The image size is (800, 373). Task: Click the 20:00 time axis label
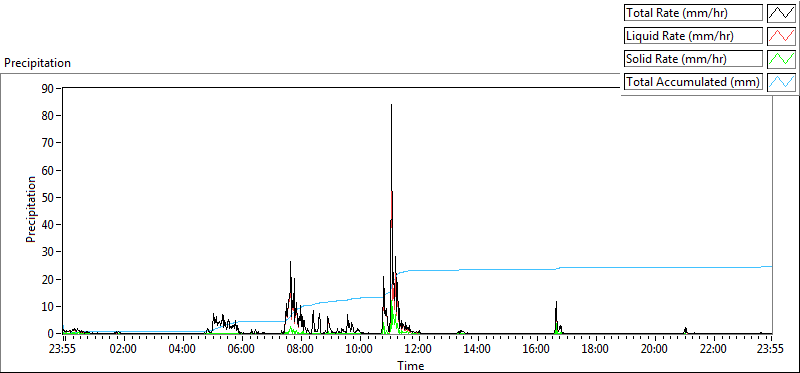654,350
